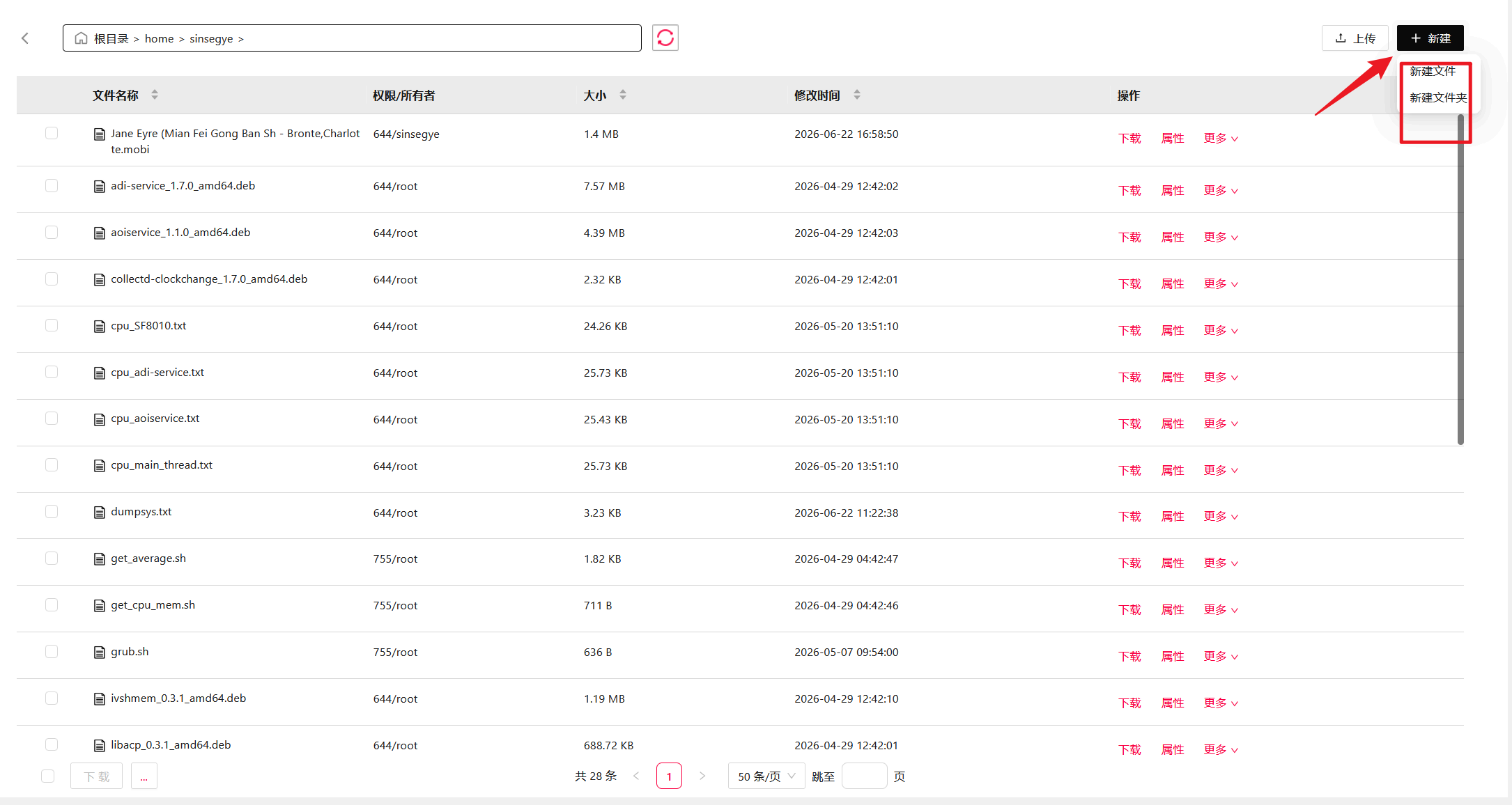Navigate to home in breadcrumb

[x=159, y=38]
